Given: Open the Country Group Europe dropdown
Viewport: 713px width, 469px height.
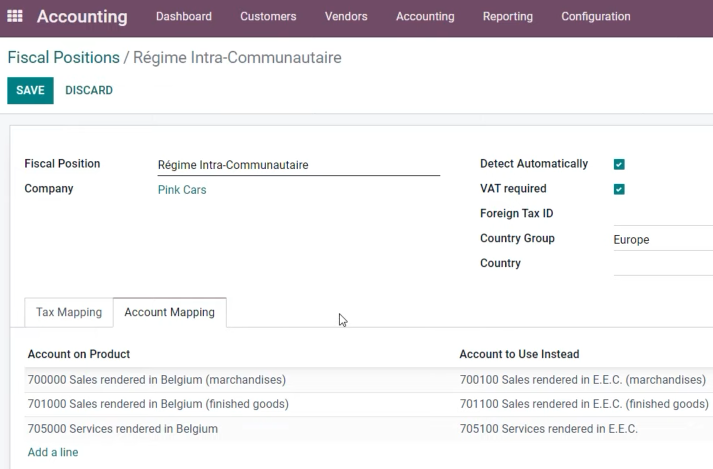Looking at the screenshot, I should tap(663, 240).
